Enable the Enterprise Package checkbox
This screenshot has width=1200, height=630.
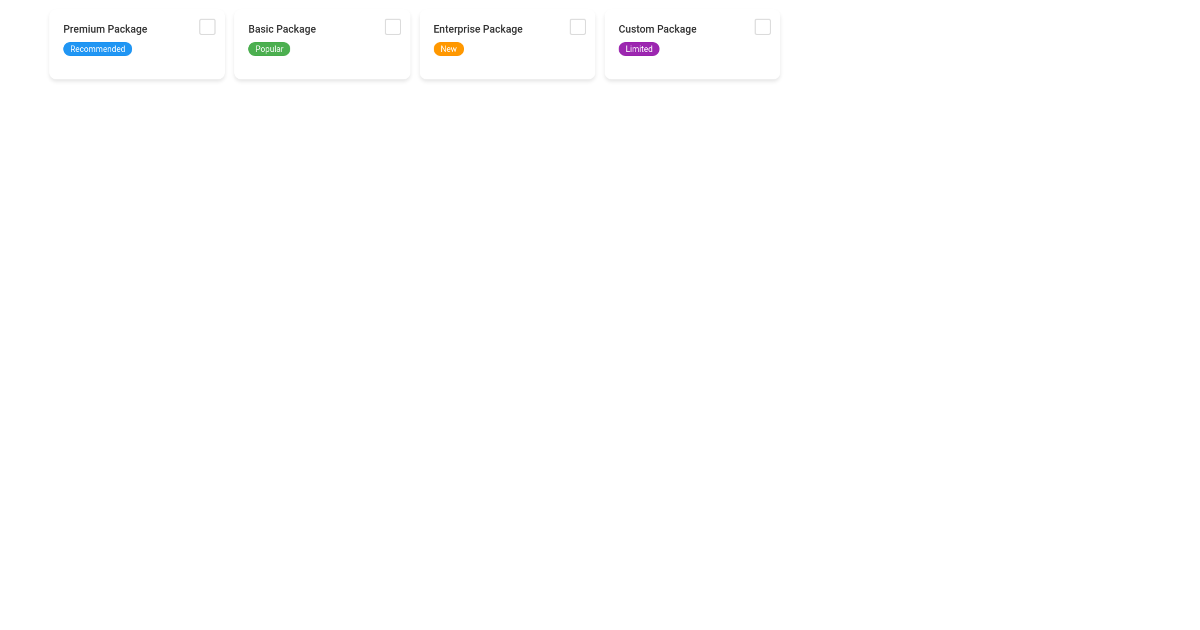pyautogui.click(x=577, y=27)
